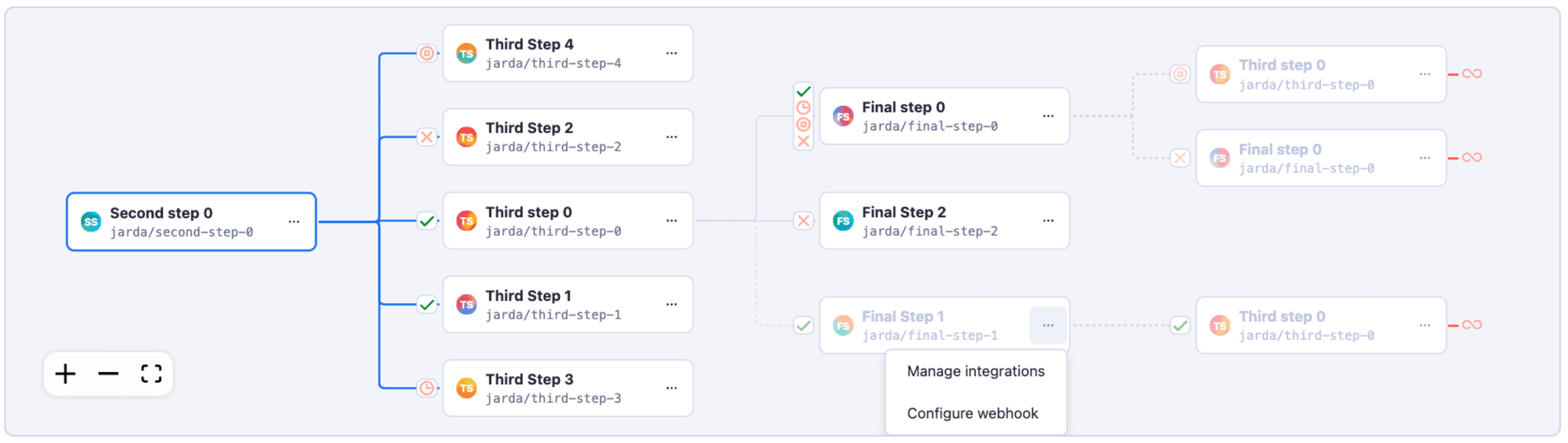
Task: Open the Third Step 2 node title
Action: point(529,128)
